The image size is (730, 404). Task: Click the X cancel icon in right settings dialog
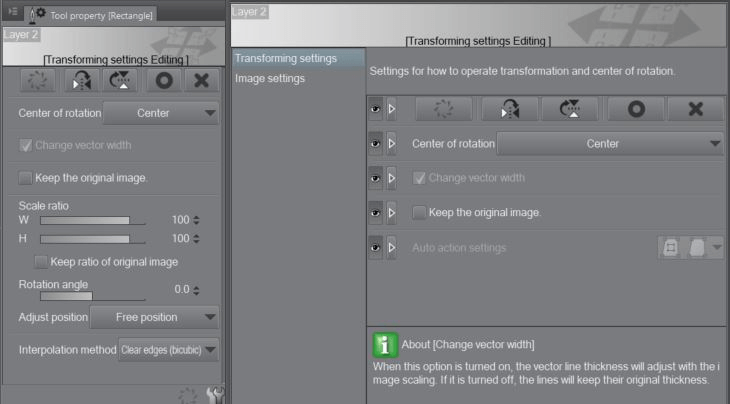tap(696, 109)
